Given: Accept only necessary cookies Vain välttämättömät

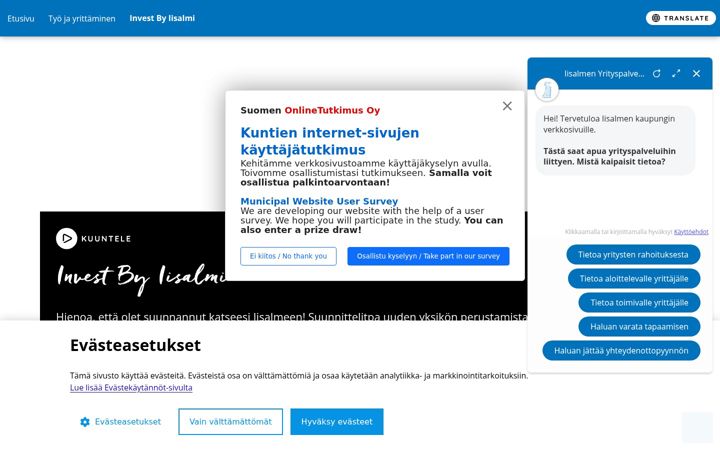Looking at the screenshot, I should tap(231, 422).
